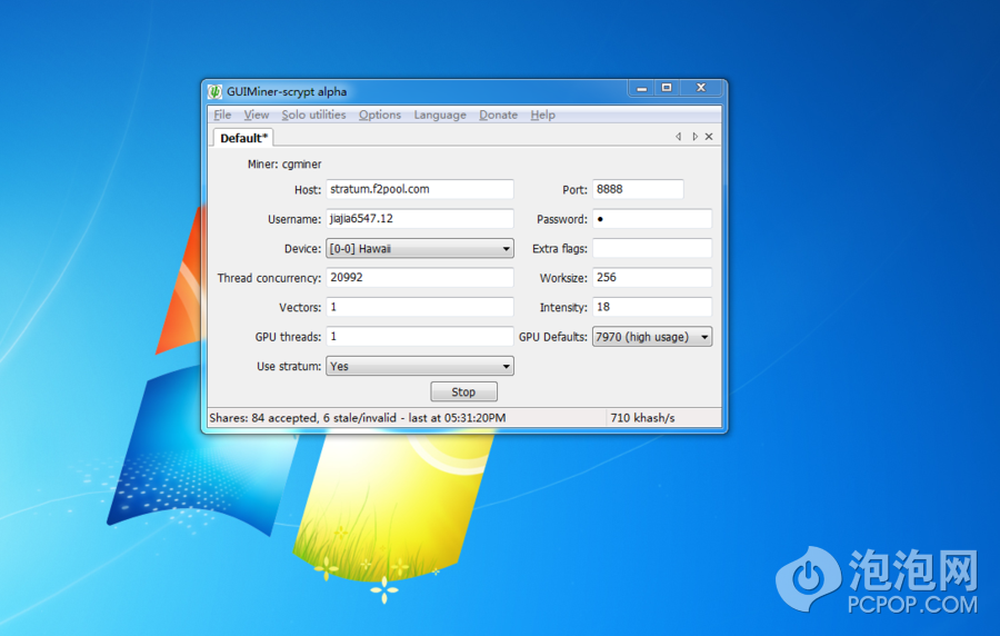The height and width of the screenshot is (636, 1000).
Task: Click the Host input field
Action: point(420,189)
